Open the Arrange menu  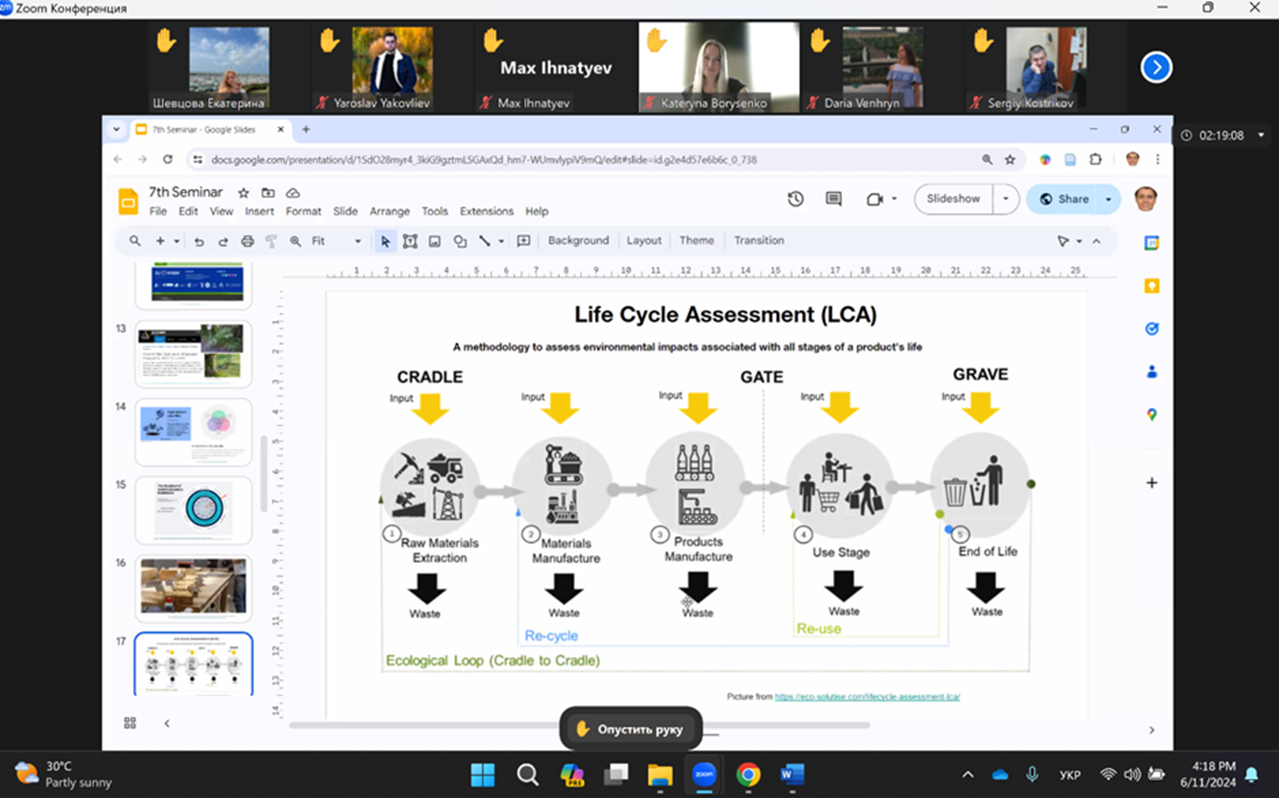[389, 212]
